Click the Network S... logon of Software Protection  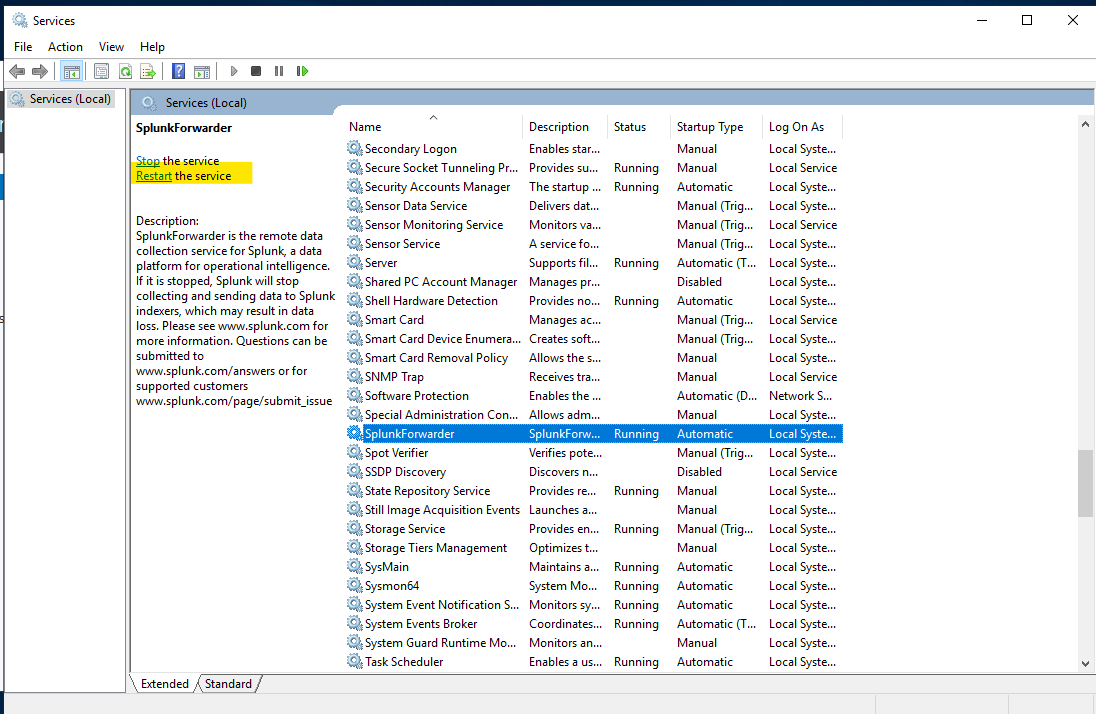[x=800, y=396]
